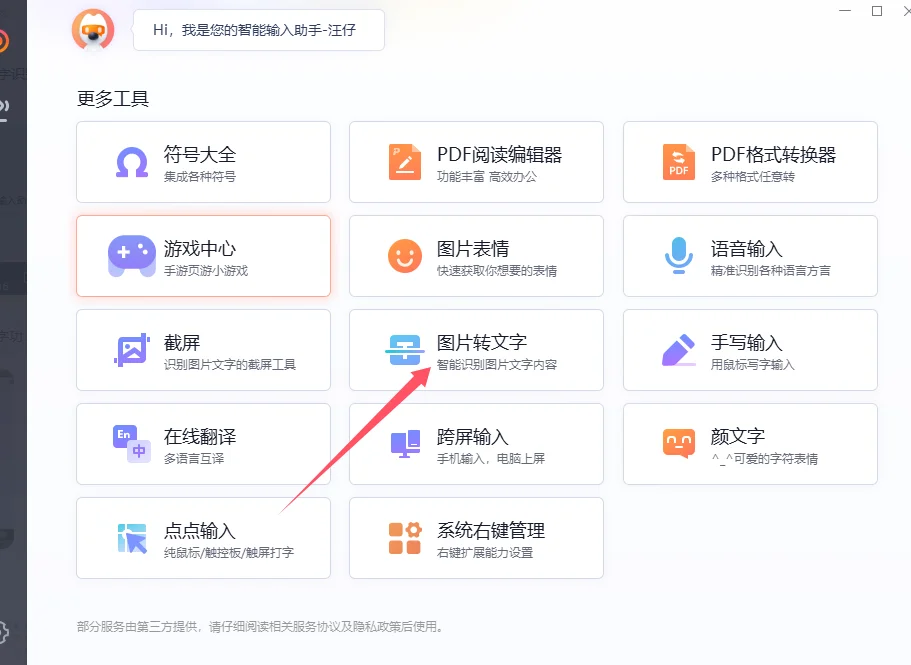Start 点点输入 mouse typing mode
Image resolution: width=911 pixels, height=665 pixels.
pyautogui.click(x=203, y=538)
